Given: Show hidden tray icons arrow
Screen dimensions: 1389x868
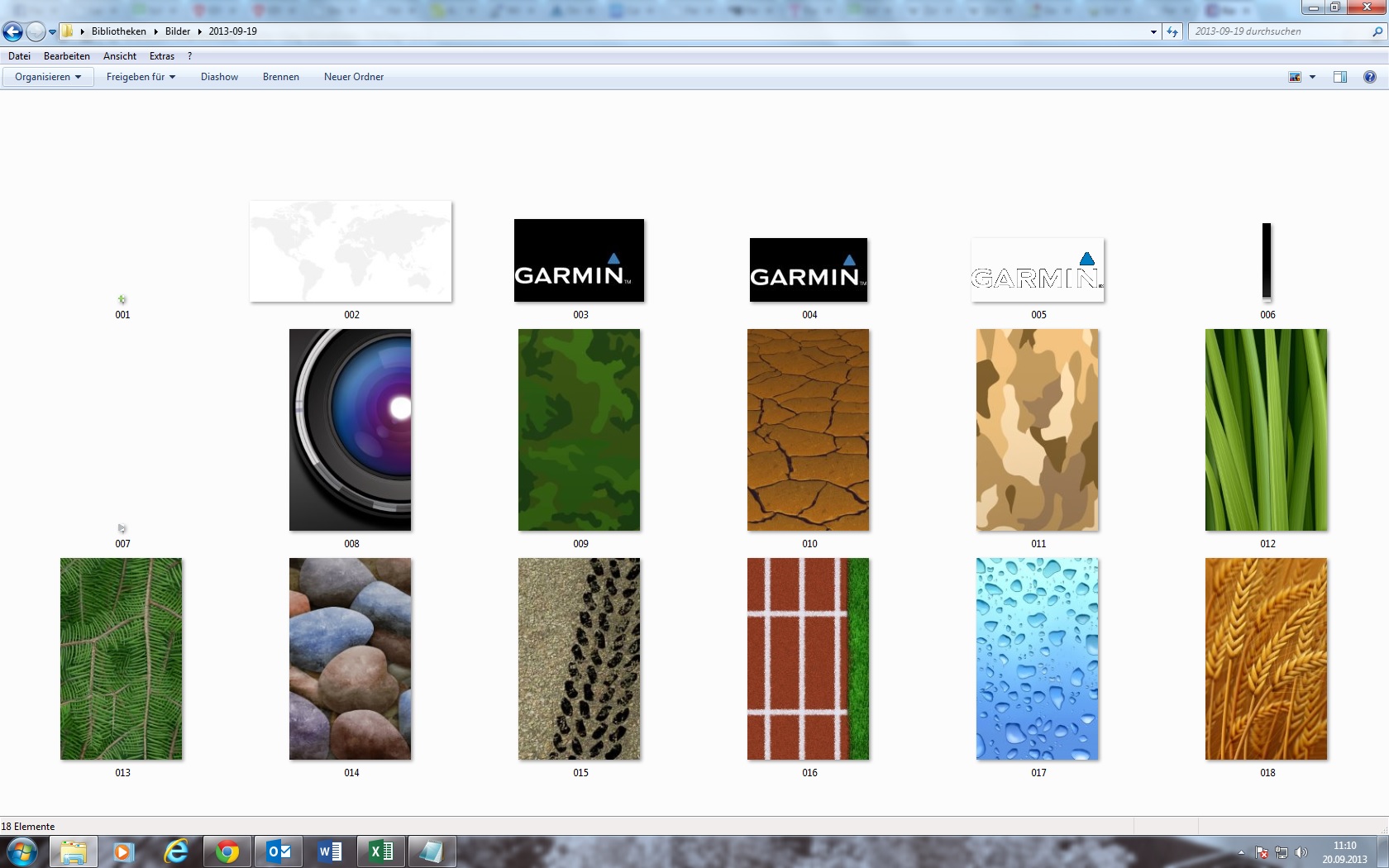Looking at the screenshot, I should [1241, 852].
